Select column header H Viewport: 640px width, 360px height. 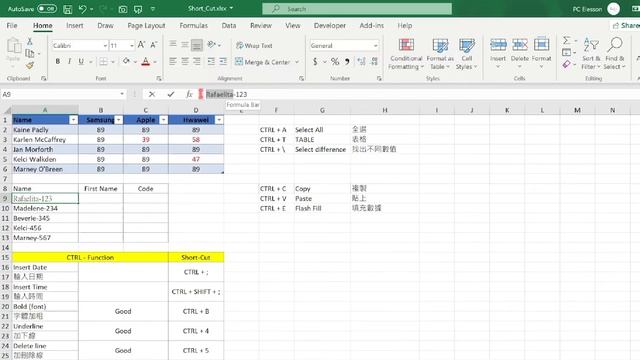(384, 110)
